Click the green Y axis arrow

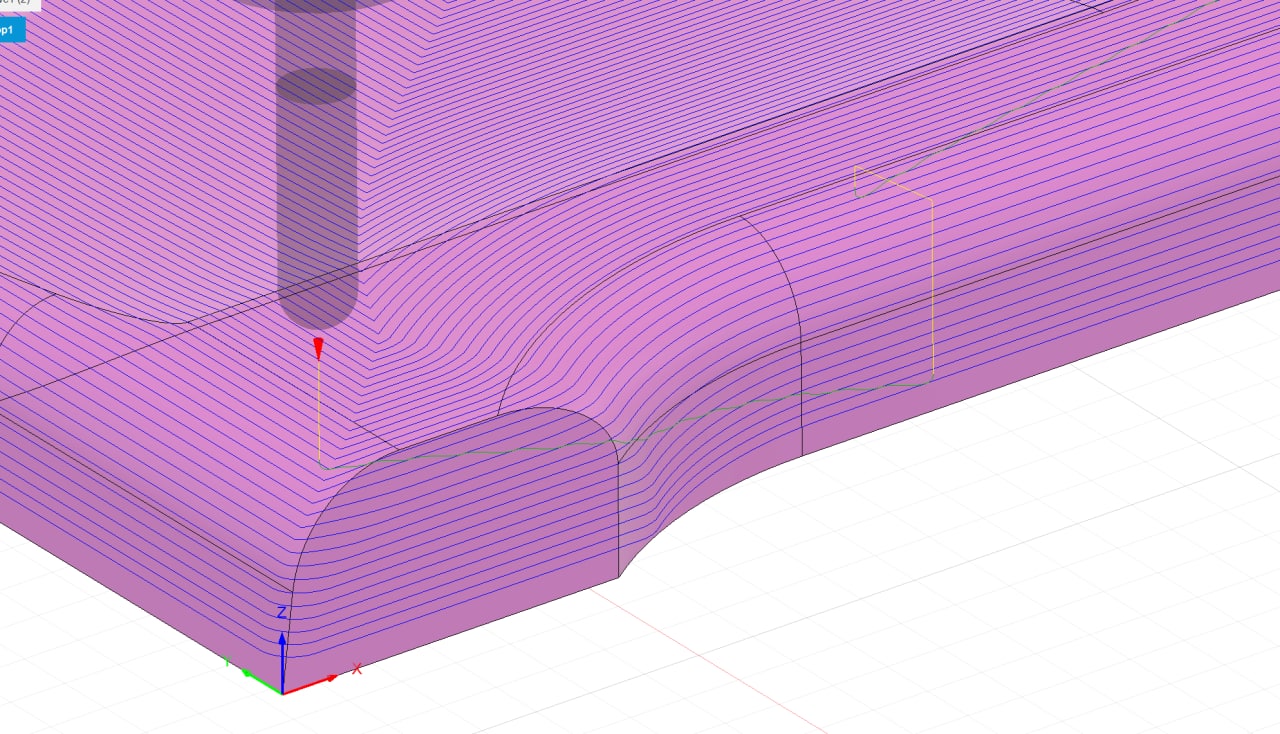pos(263,679)
